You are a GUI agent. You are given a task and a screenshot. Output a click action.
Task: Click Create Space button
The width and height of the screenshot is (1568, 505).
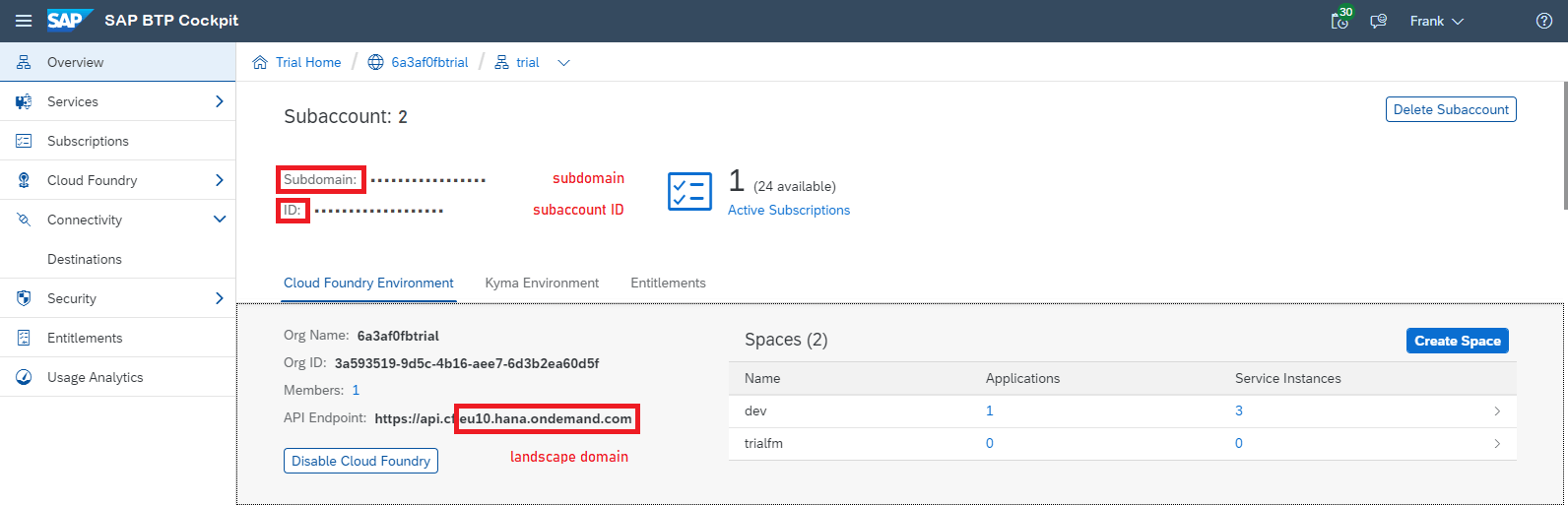click(1458, 341)
